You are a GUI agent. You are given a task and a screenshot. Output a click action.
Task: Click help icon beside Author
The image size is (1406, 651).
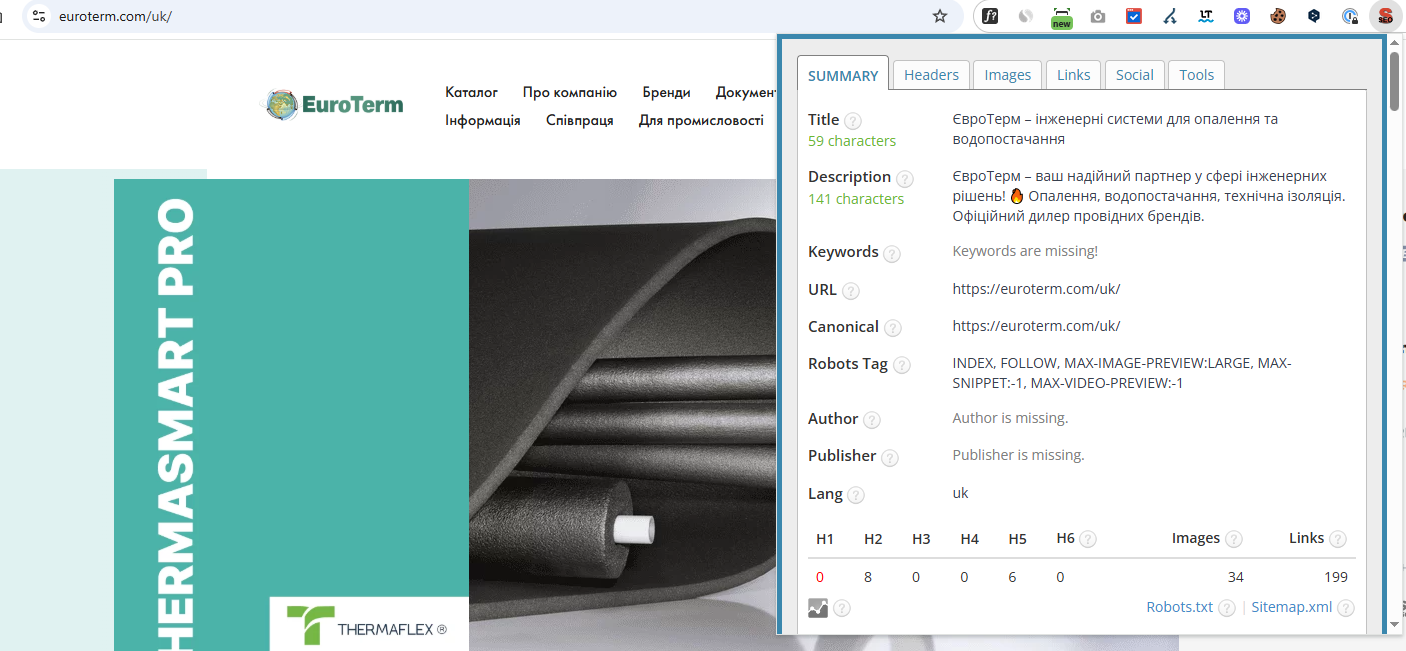(x=871, y=420)
